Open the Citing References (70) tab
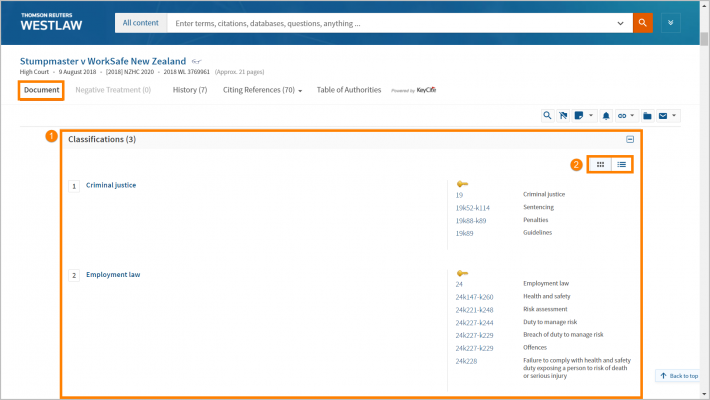The image size is (710, 400). 259,90
